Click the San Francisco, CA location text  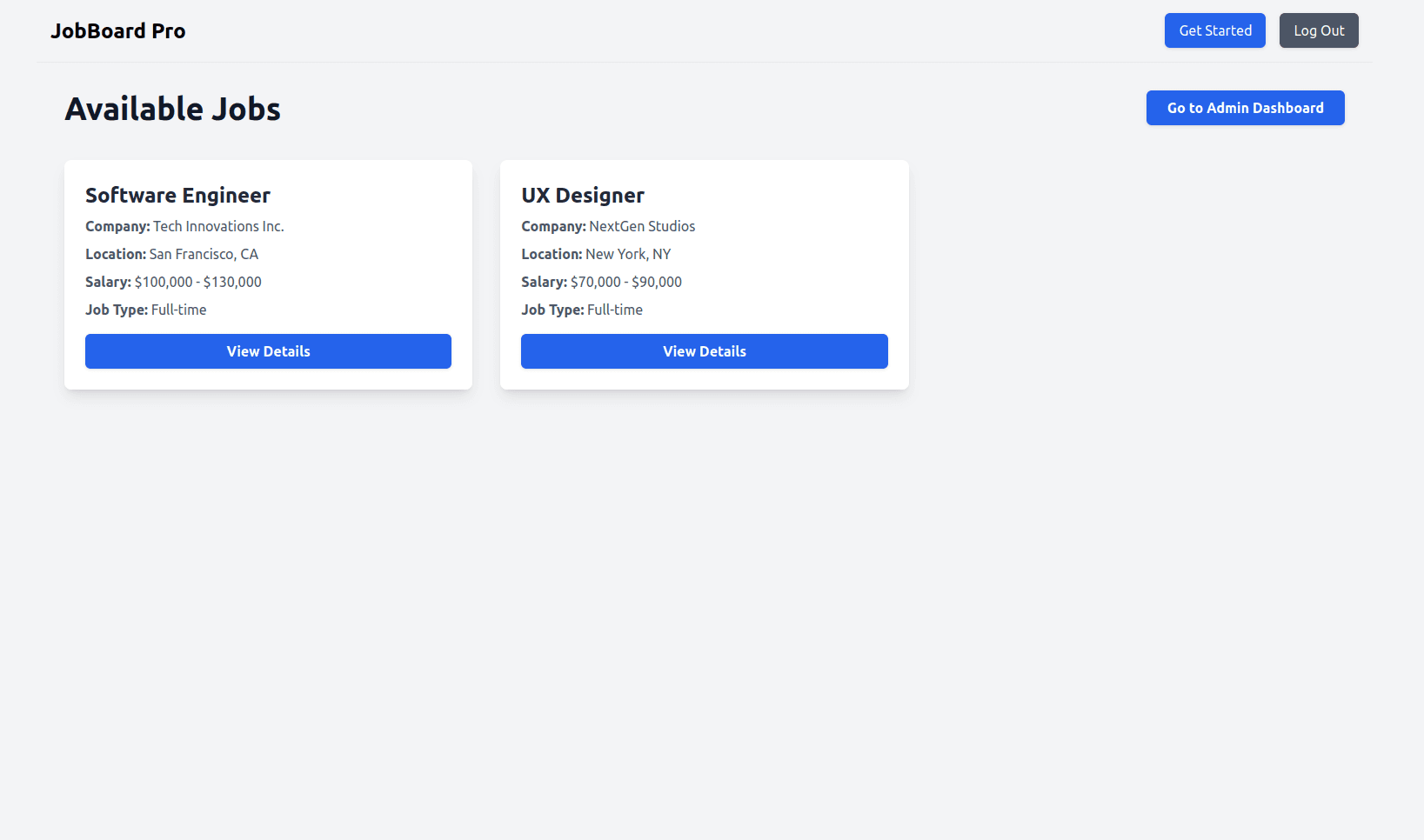coord(204,254)
